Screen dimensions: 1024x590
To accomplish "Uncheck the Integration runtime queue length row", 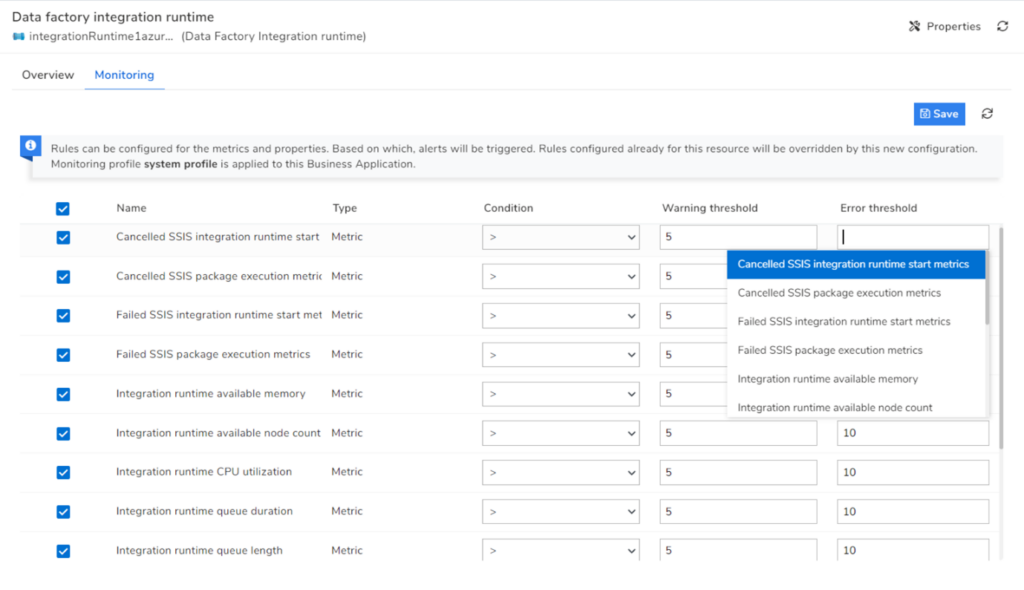I will [x=62, y=551].
